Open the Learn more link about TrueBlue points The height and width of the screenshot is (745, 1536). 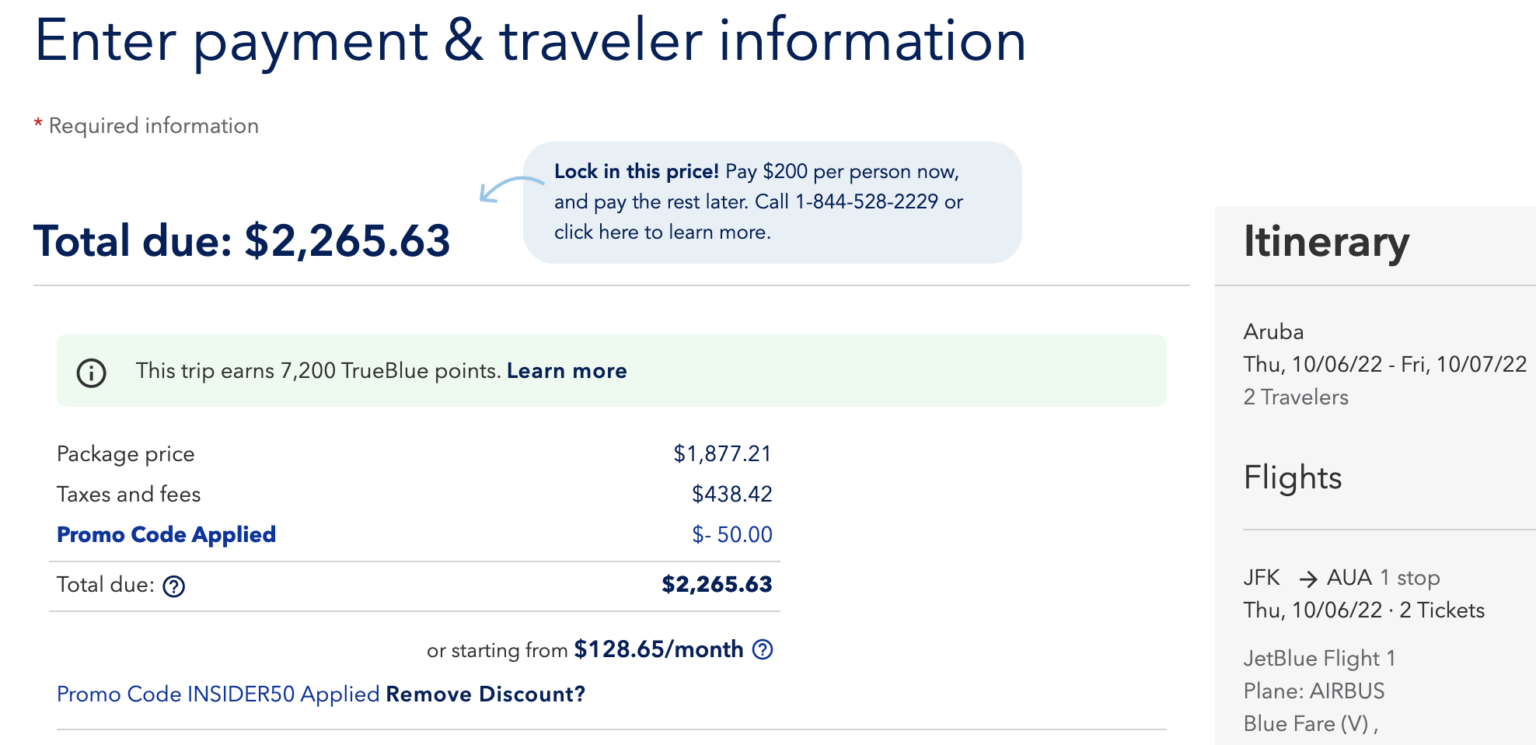566,371
